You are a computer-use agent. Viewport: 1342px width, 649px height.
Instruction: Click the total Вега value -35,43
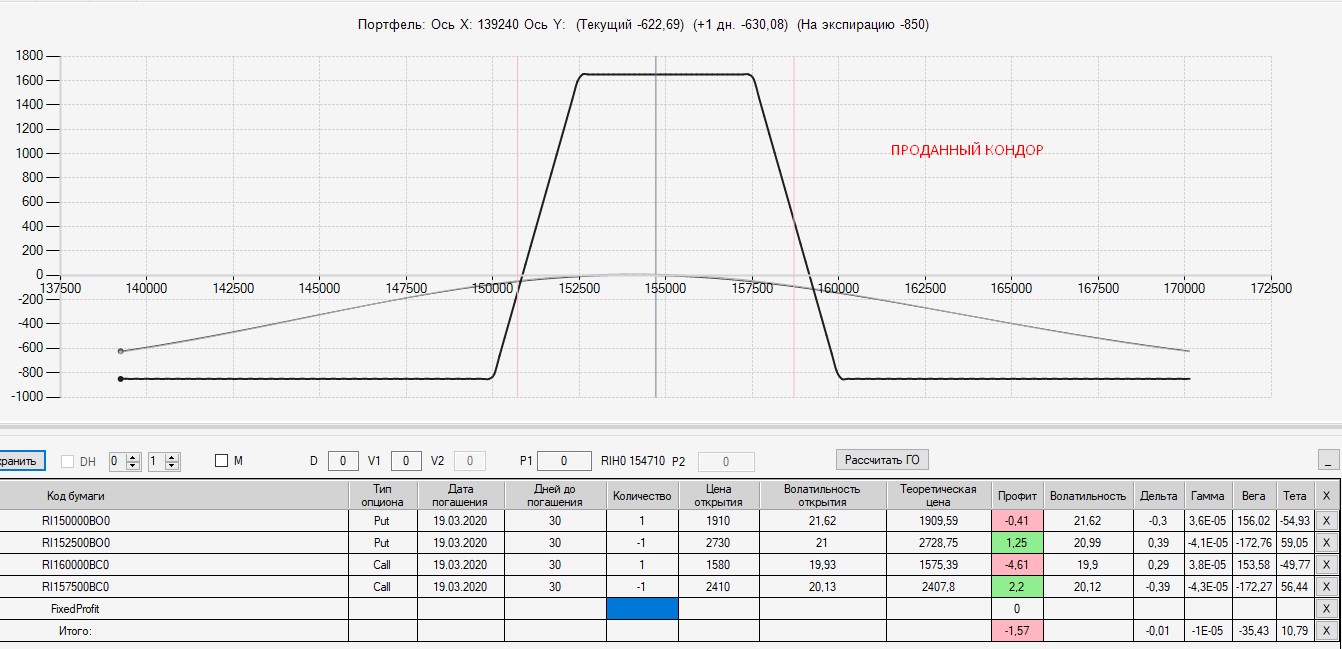click(x=1253, y=630)
